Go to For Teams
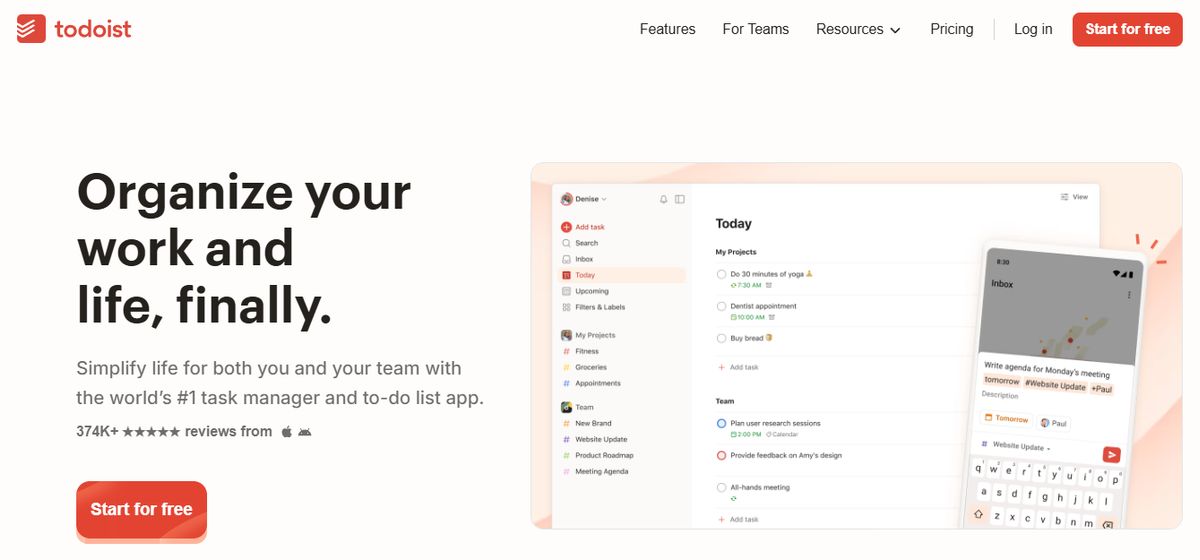The width and height of the screenshot is (1200, 560). click(756, 29)
